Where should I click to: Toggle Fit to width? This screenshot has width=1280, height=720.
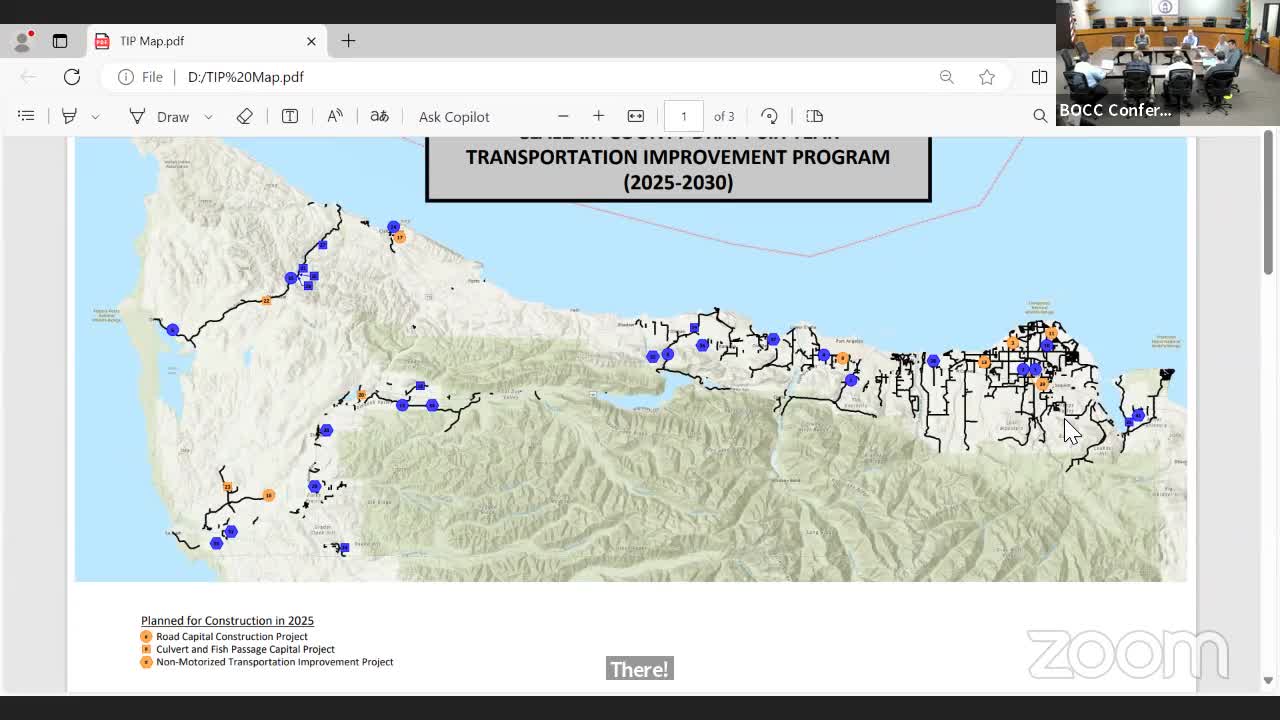click(x=635, y=116)
